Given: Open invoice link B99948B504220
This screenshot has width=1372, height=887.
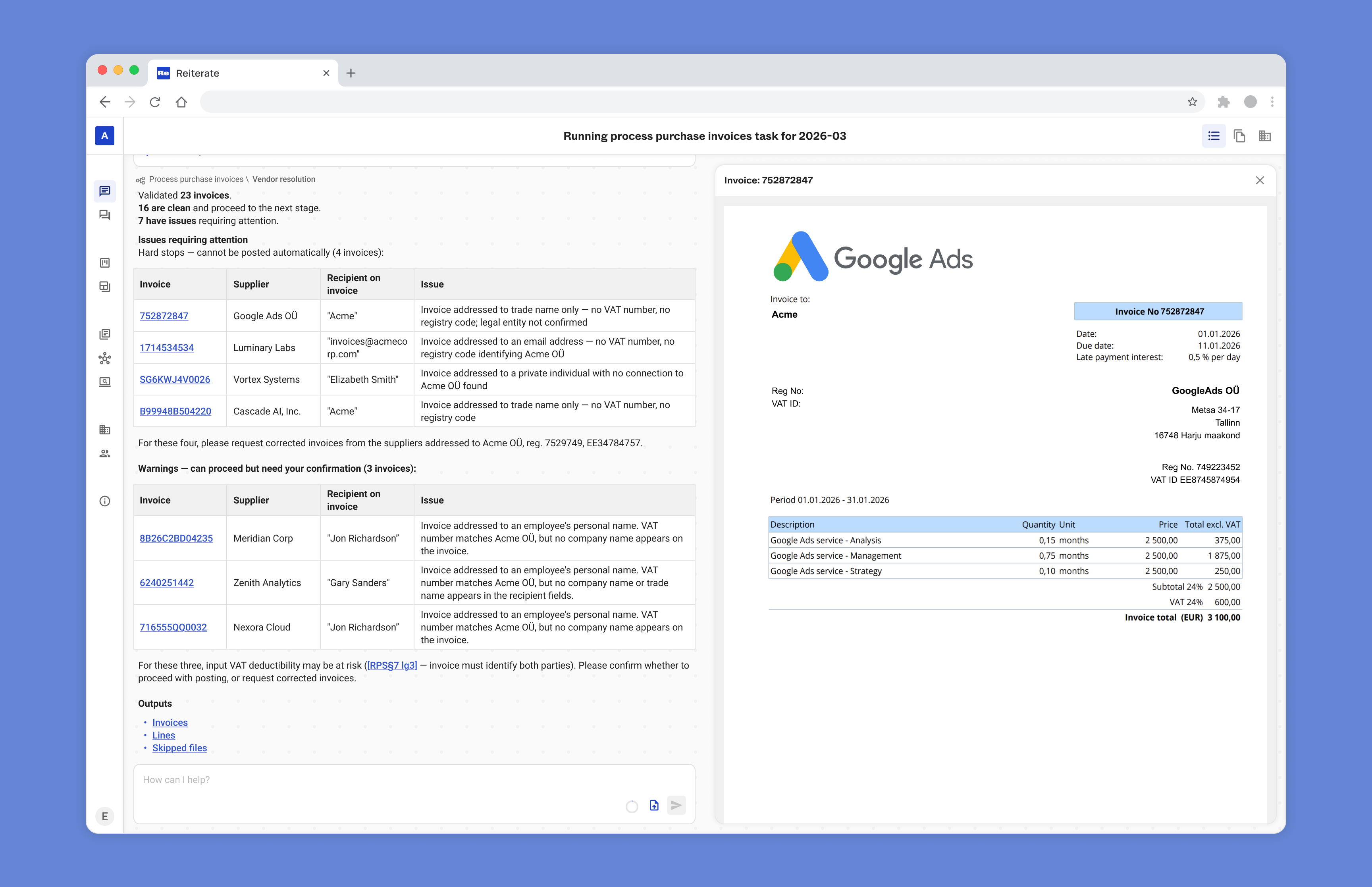Looking at the screenshot, I should pyautogui.click(x=175, y=411).
